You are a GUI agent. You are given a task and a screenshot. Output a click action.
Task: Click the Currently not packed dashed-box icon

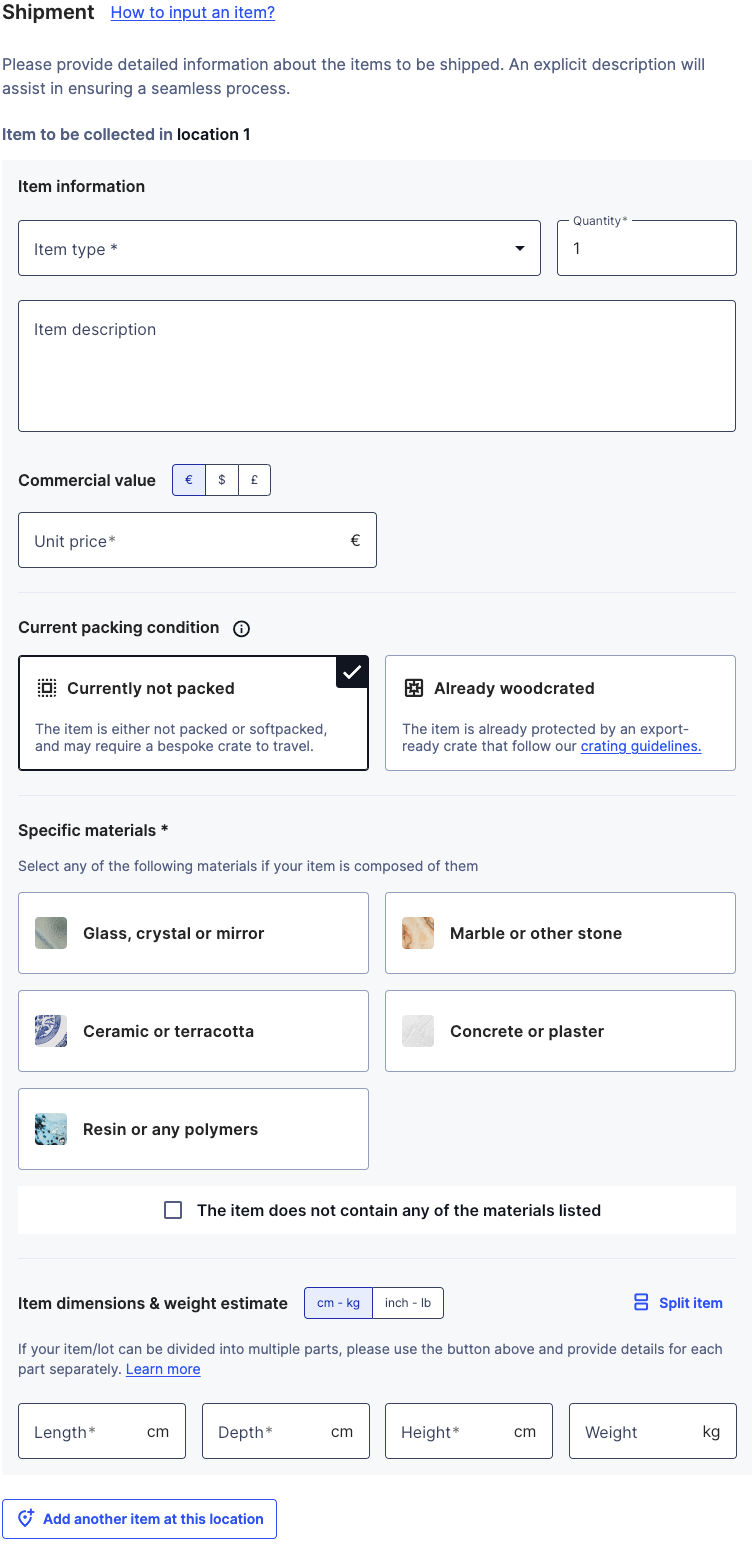[46, 688]
